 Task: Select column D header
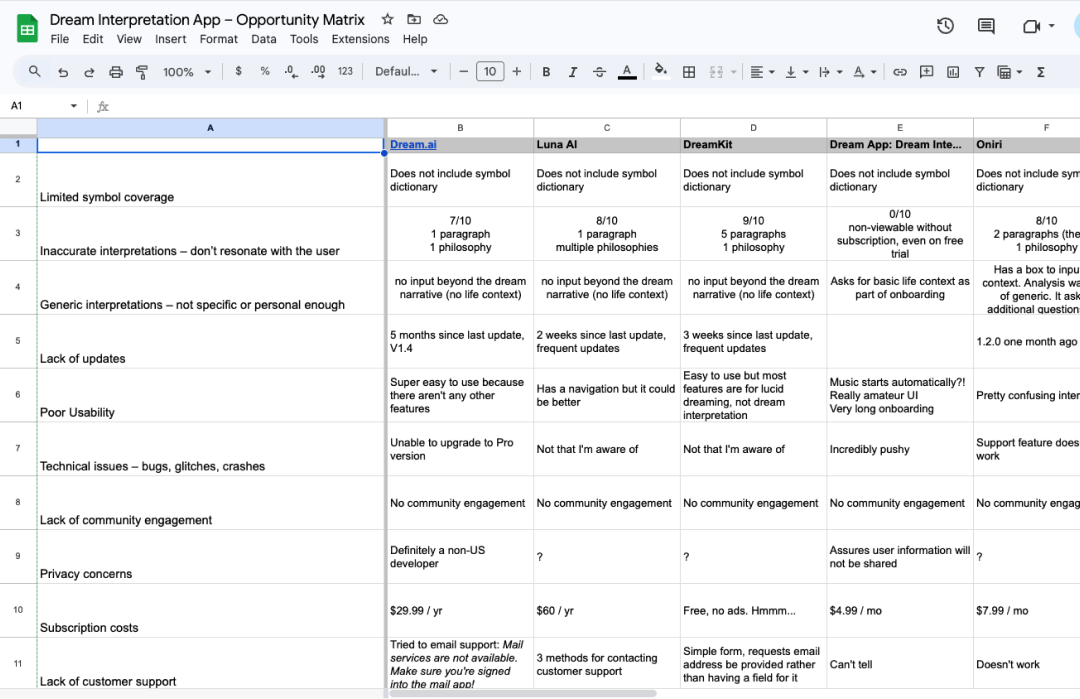[754, 127]
